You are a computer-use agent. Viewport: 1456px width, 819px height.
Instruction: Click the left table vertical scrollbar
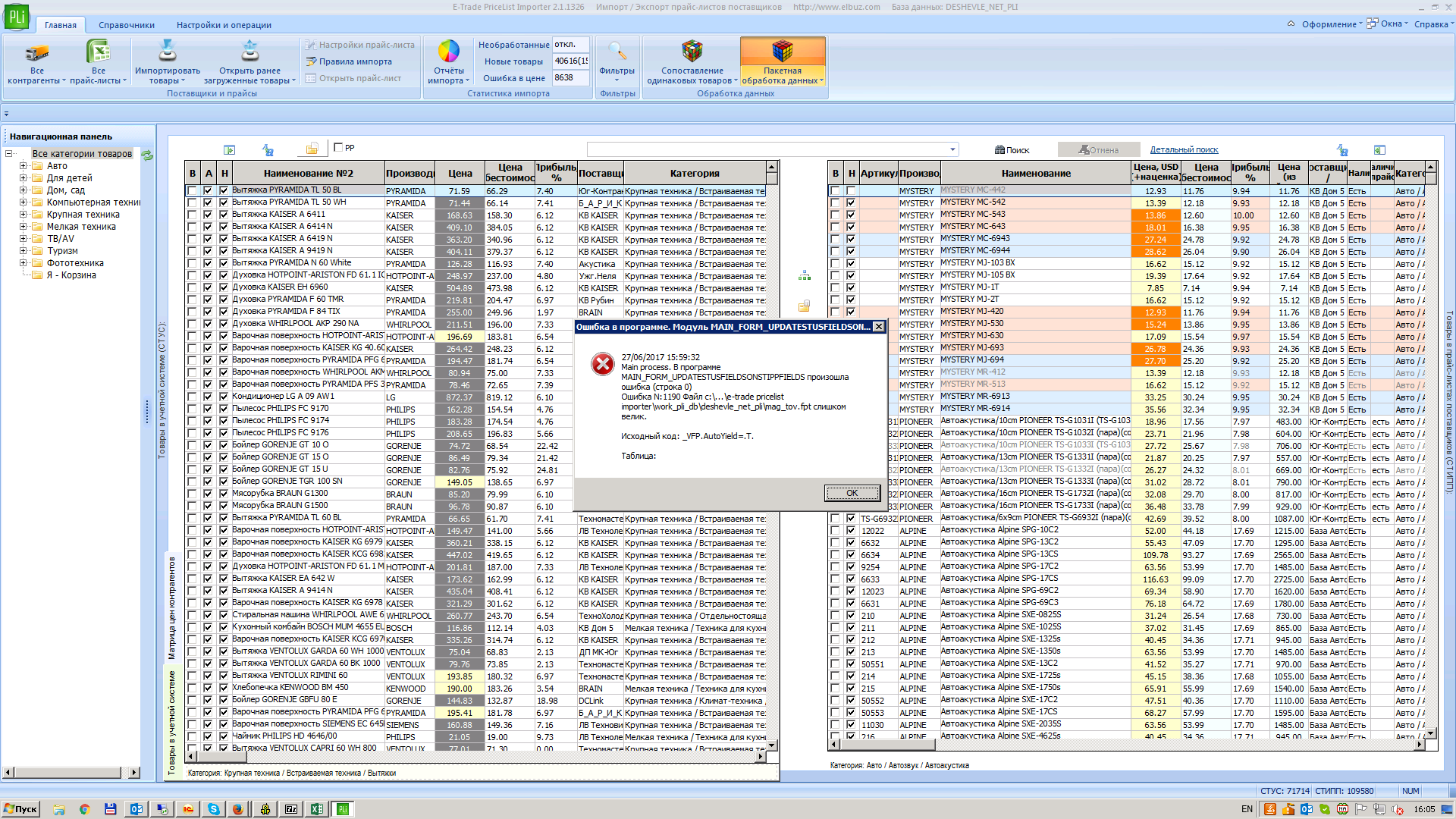pyautogui.click(x=772, y=457)
